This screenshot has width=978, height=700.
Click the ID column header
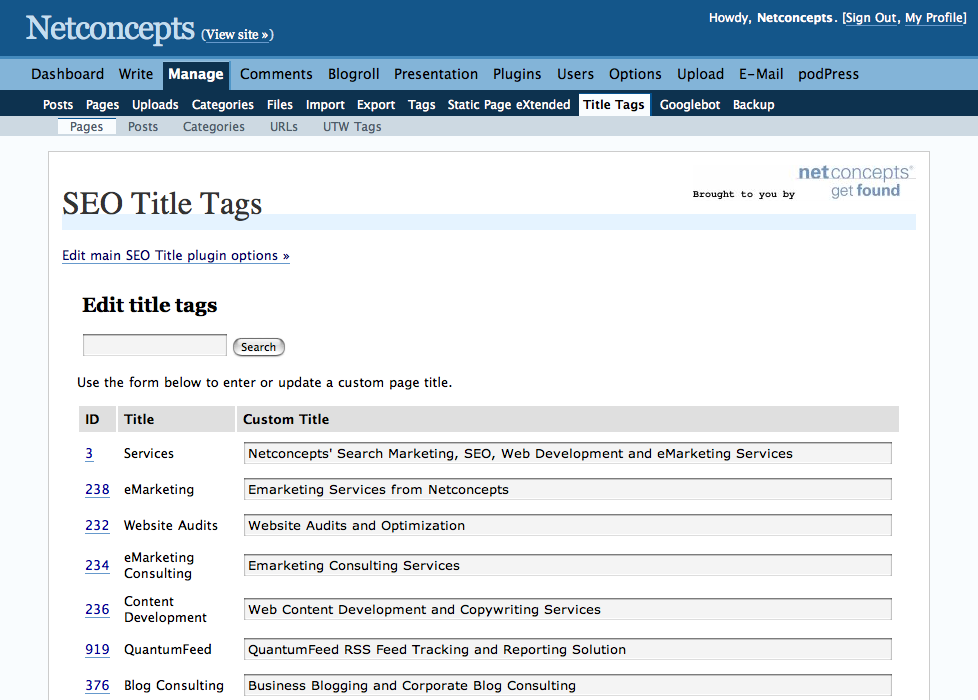pyautogui.click(x=97, y=419)
